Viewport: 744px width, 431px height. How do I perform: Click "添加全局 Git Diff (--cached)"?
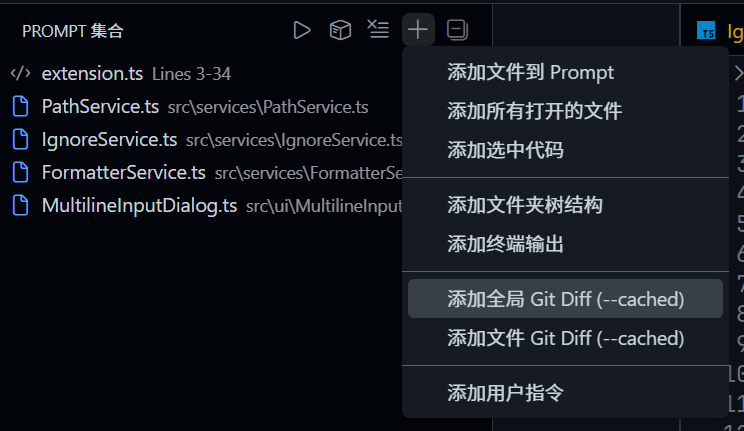[565, 299]
